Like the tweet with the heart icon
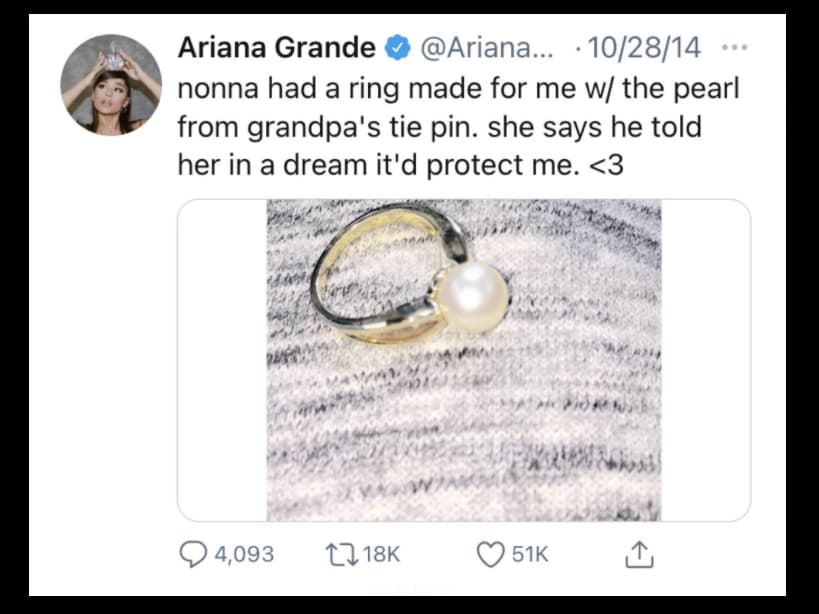The width and height of the screenshot is (819, 614). [492, 554]
